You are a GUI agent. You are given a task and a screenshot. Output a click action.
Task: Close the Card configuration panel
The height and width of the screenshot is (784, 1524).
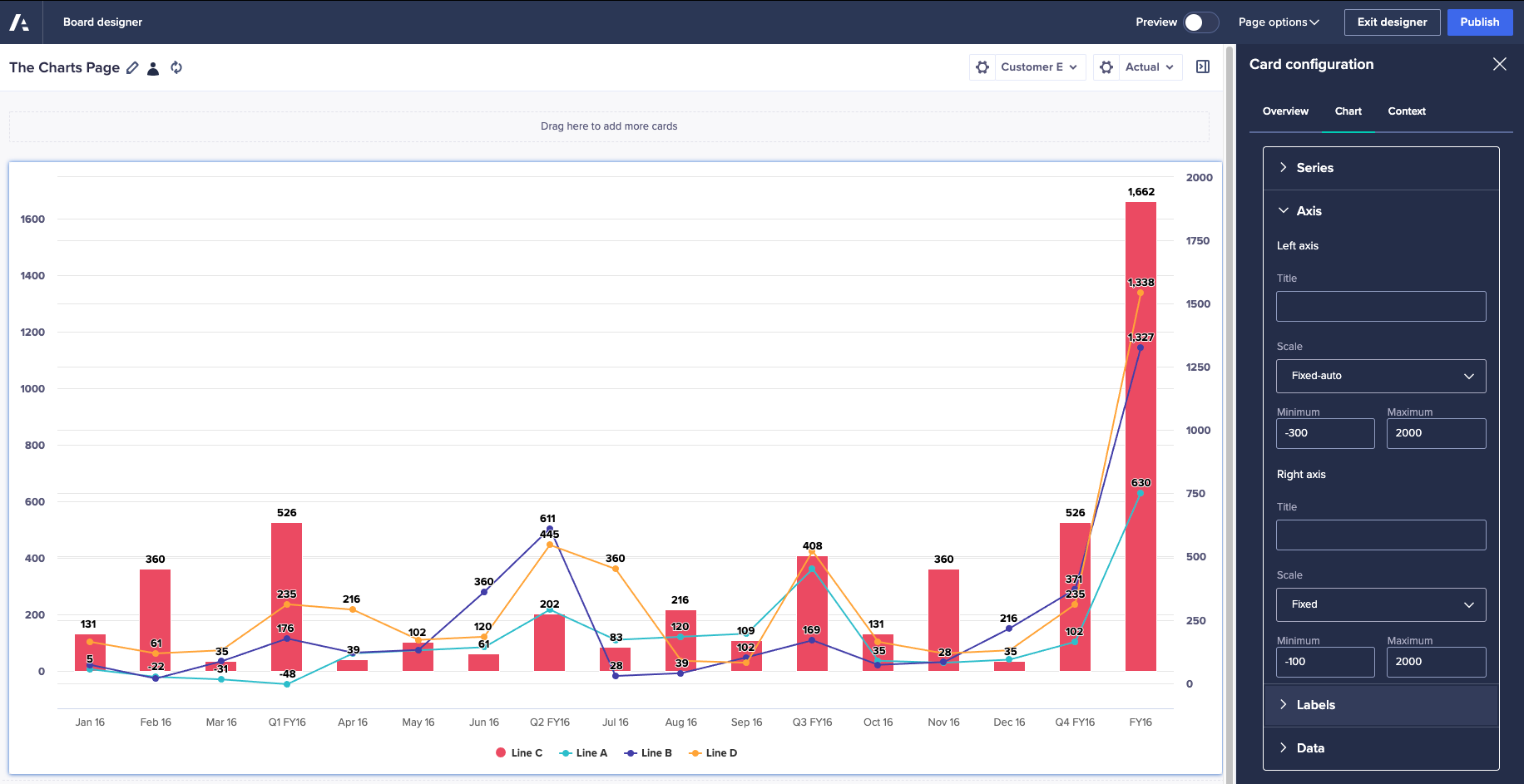click(x=1500, y=64)
